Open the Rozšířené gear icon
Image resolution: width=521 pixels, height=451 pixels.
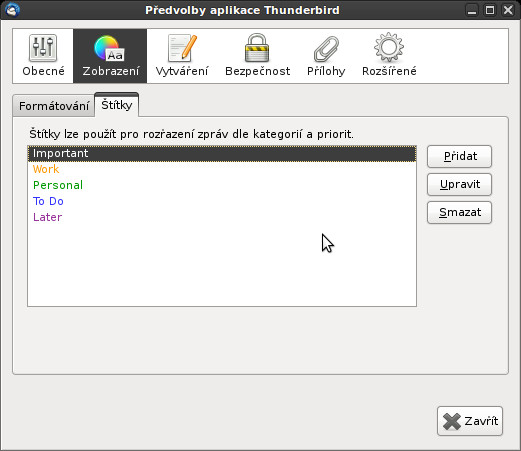(389, 47)
